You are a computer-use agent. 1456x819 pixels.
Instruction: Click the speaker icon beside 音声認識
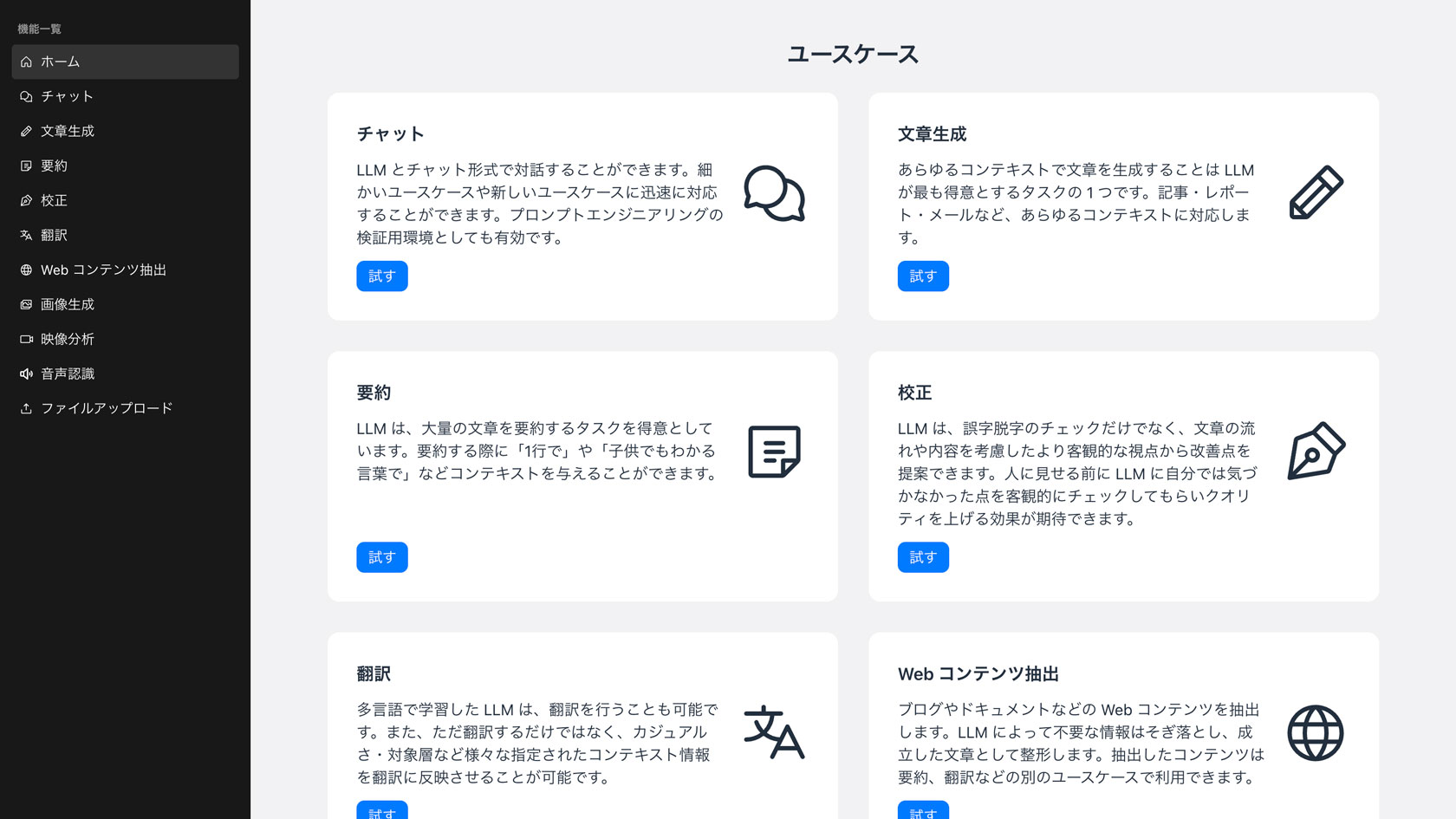[x=26, y=374]
